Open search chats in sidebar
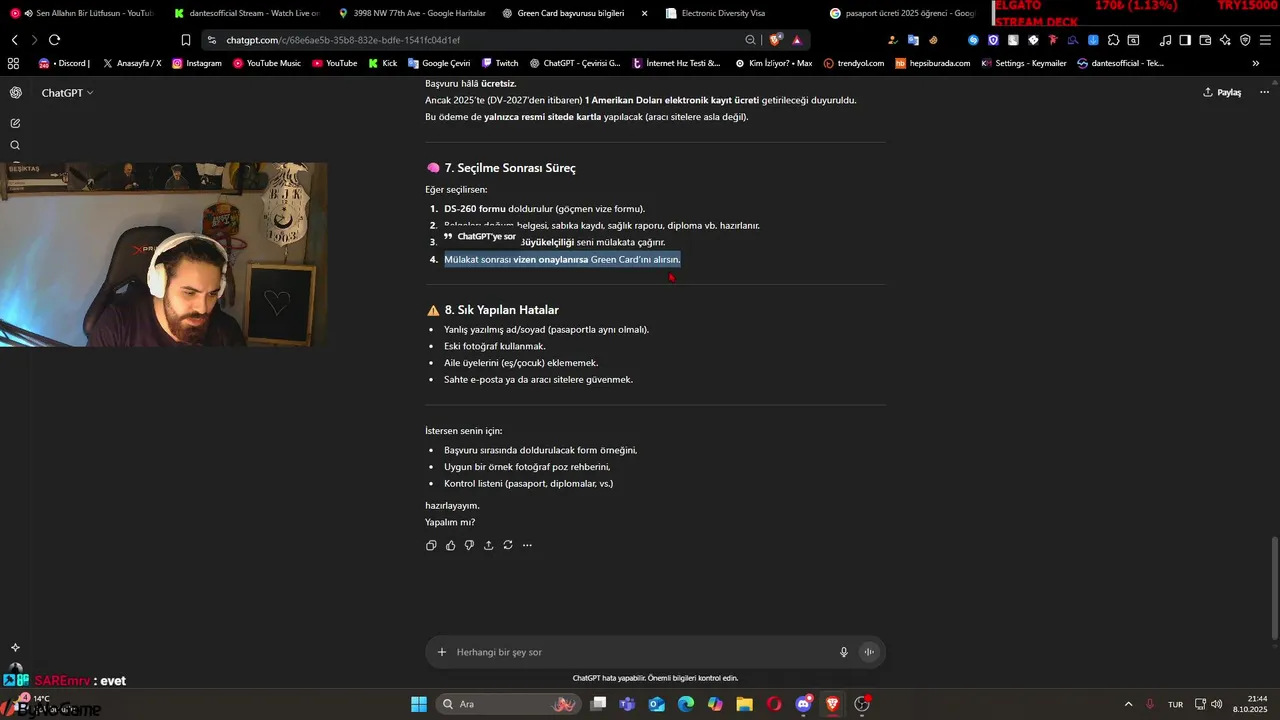This screenshot has width=1280, height=720. click(x=15, y=145)
